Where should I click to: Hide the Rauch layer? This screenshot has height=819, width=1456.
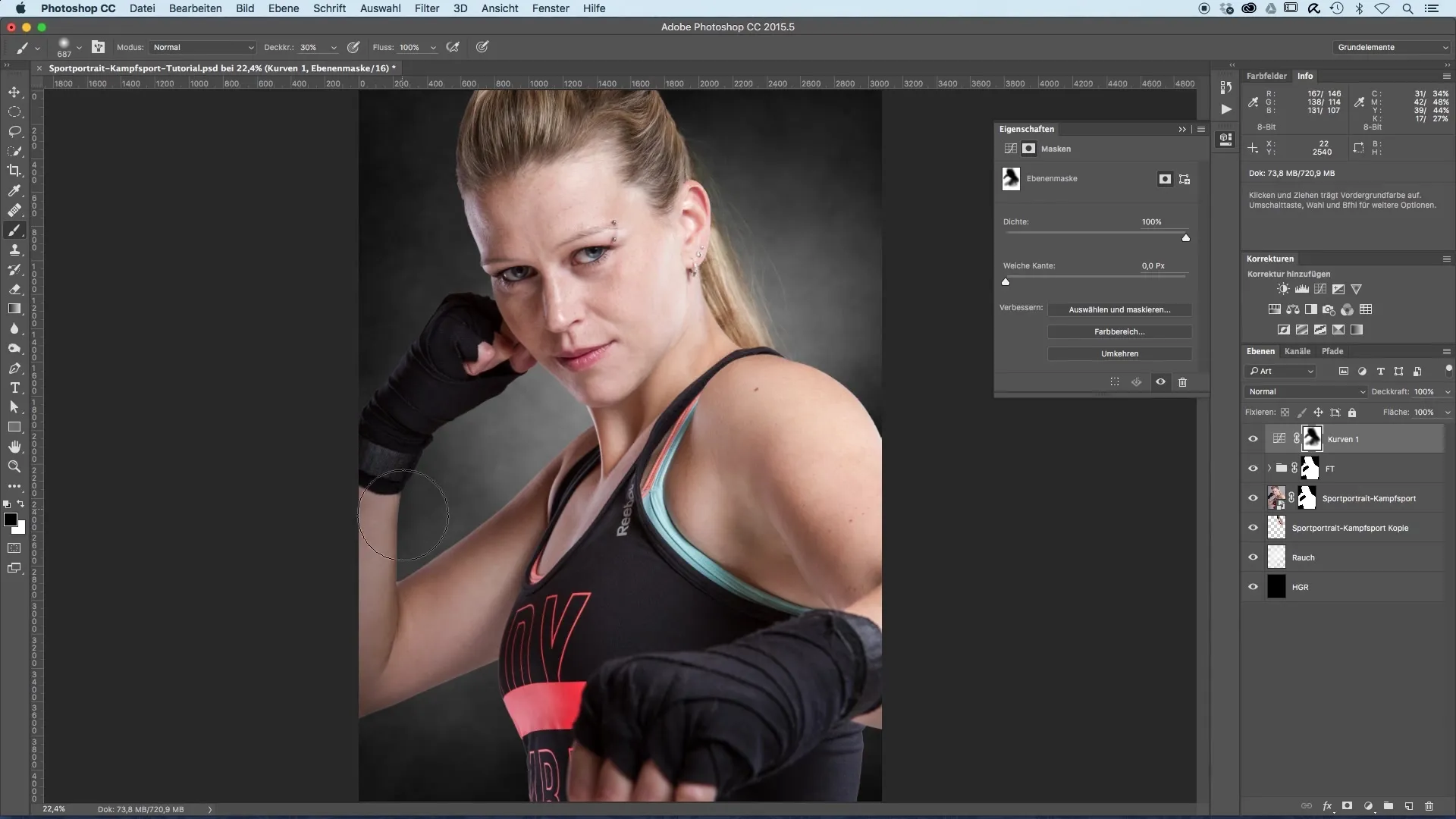(1253, 557)
